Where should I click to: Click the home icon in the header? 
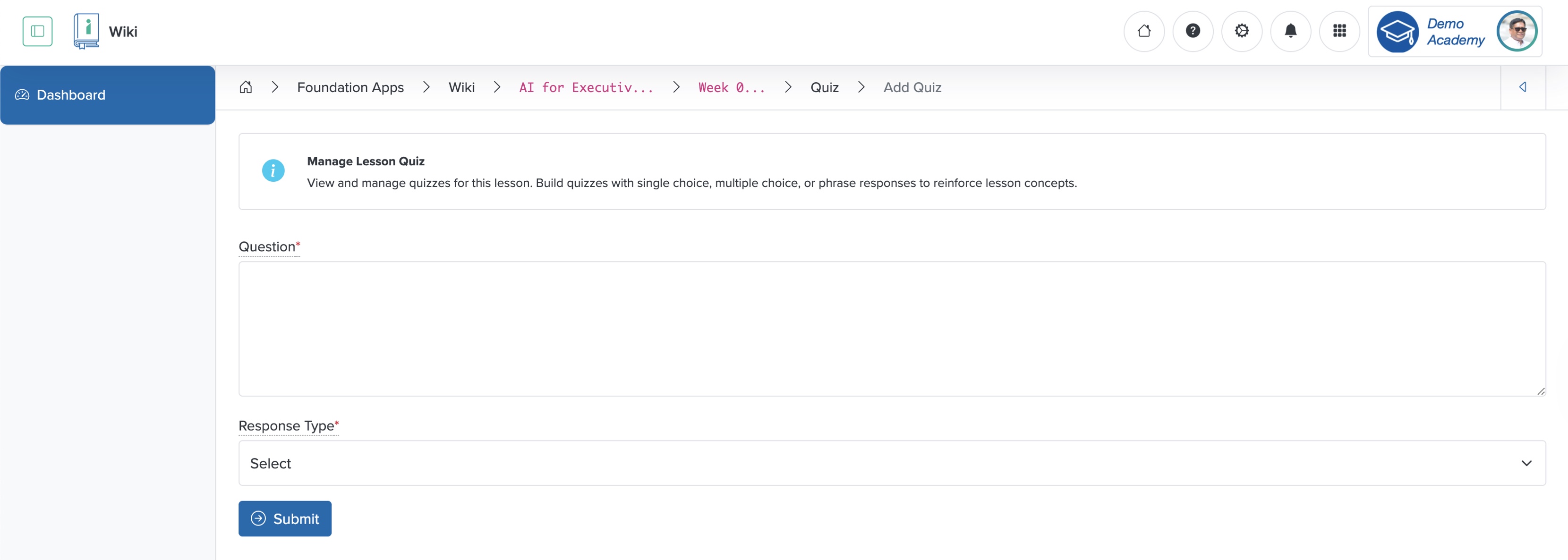1144,31
